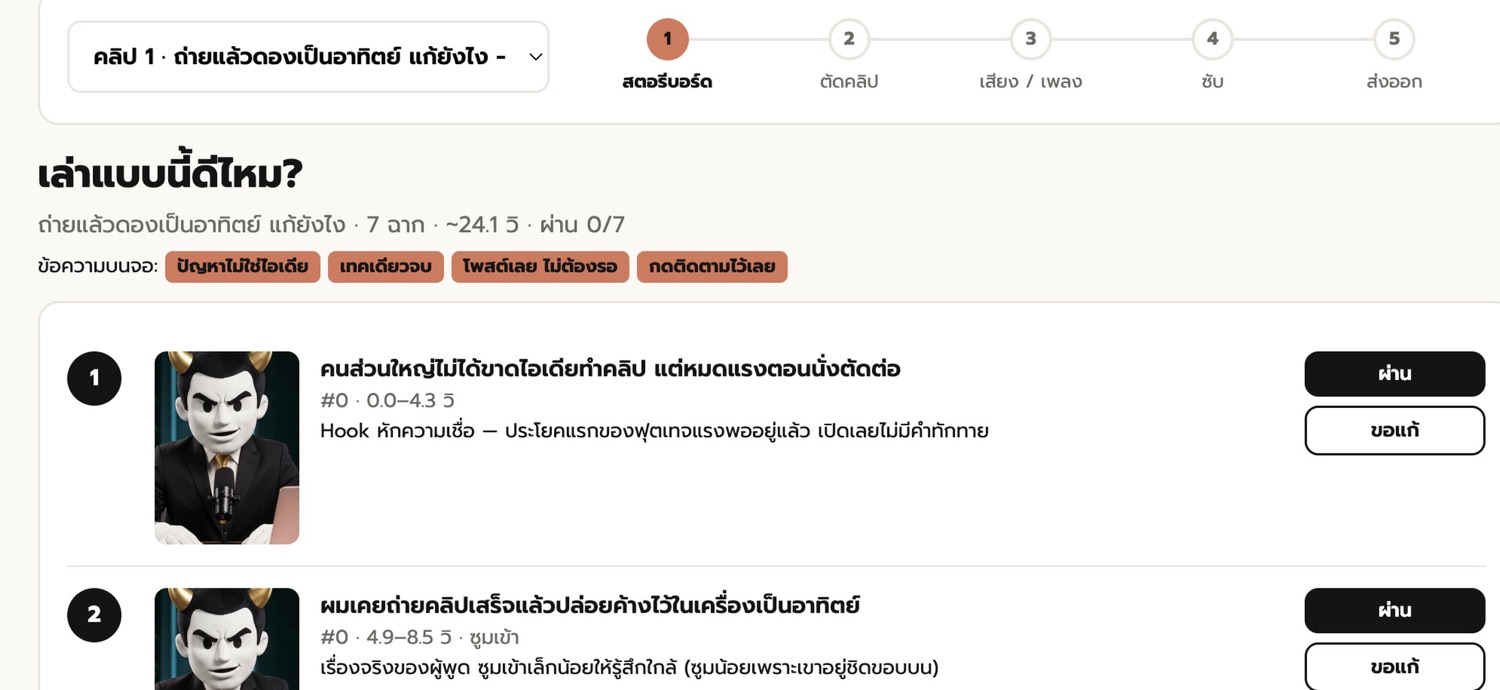Select scene 1 title คนส่วนใหญ่ไม่ได้ขาดไอเดียทำคลิป
The image size is (1500, 690).
pyautogui.click(x=610, y=369)
